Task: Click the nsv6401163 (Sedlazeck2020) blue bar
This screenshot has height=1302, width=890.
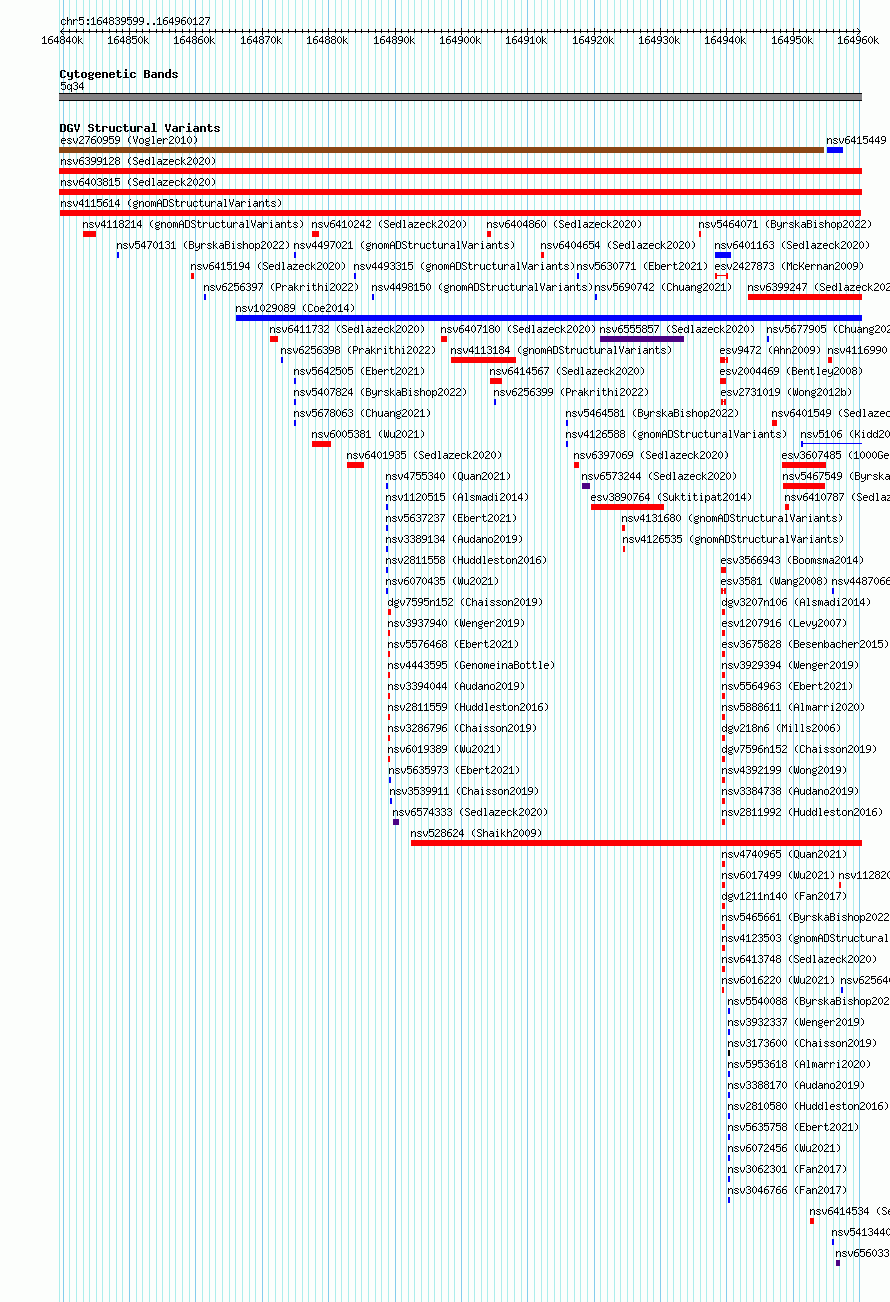Action: coord(723,255)
